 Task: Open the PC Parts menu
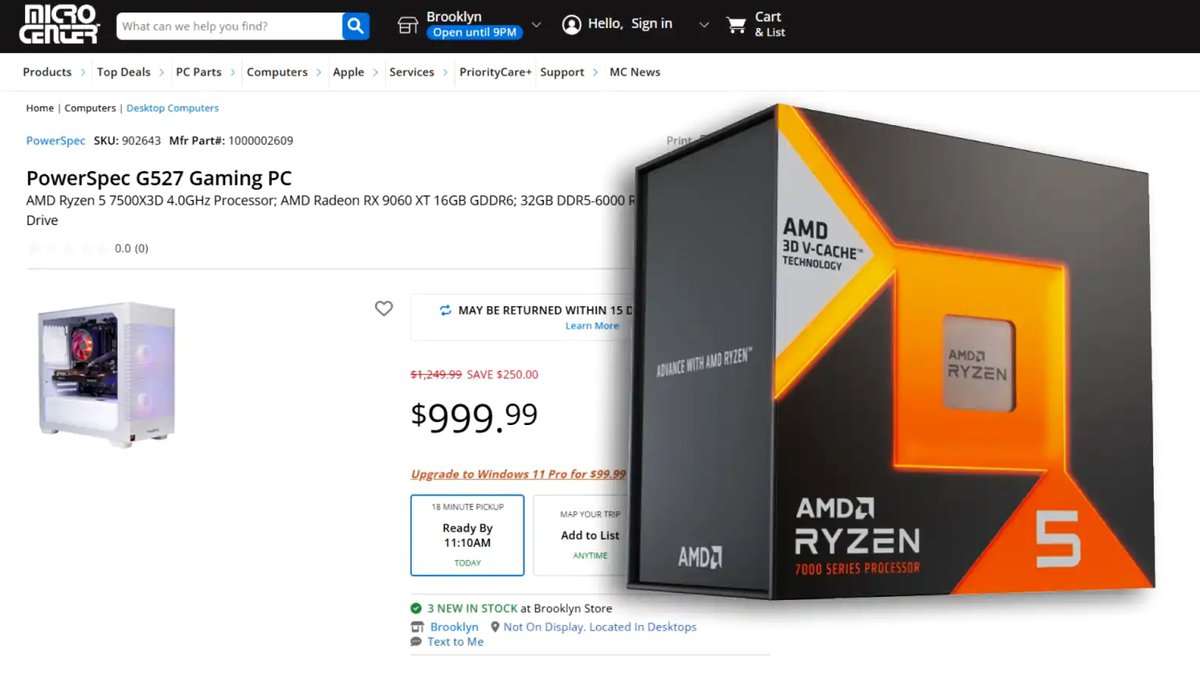198,72
